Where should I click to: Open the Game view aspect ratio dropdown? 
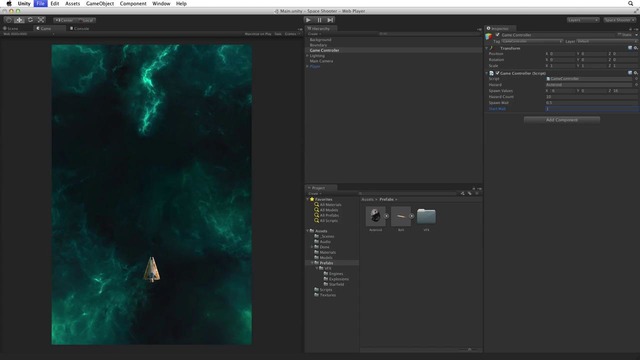click(x=29, y=34)
